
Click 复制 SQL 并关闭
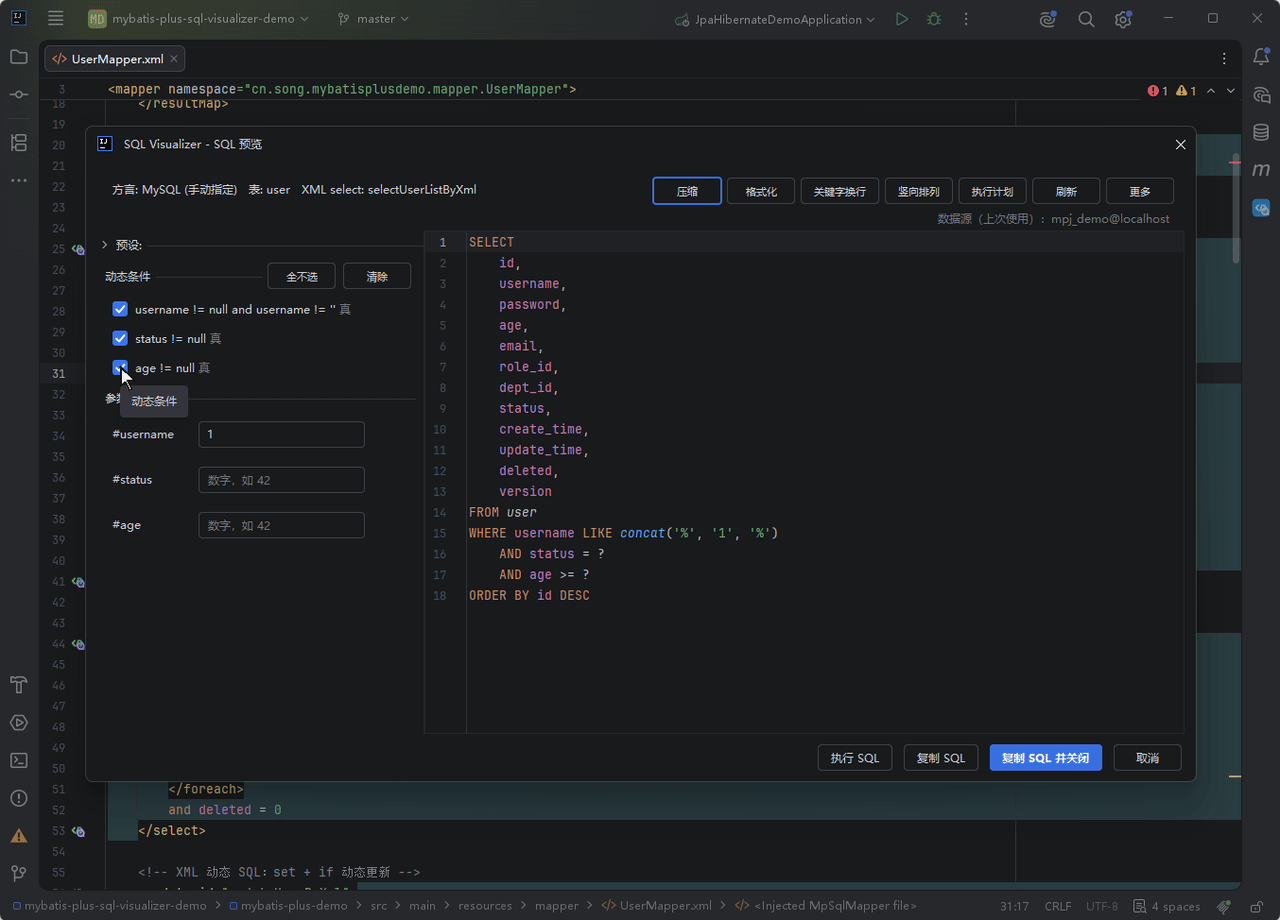click(1046, 758)
